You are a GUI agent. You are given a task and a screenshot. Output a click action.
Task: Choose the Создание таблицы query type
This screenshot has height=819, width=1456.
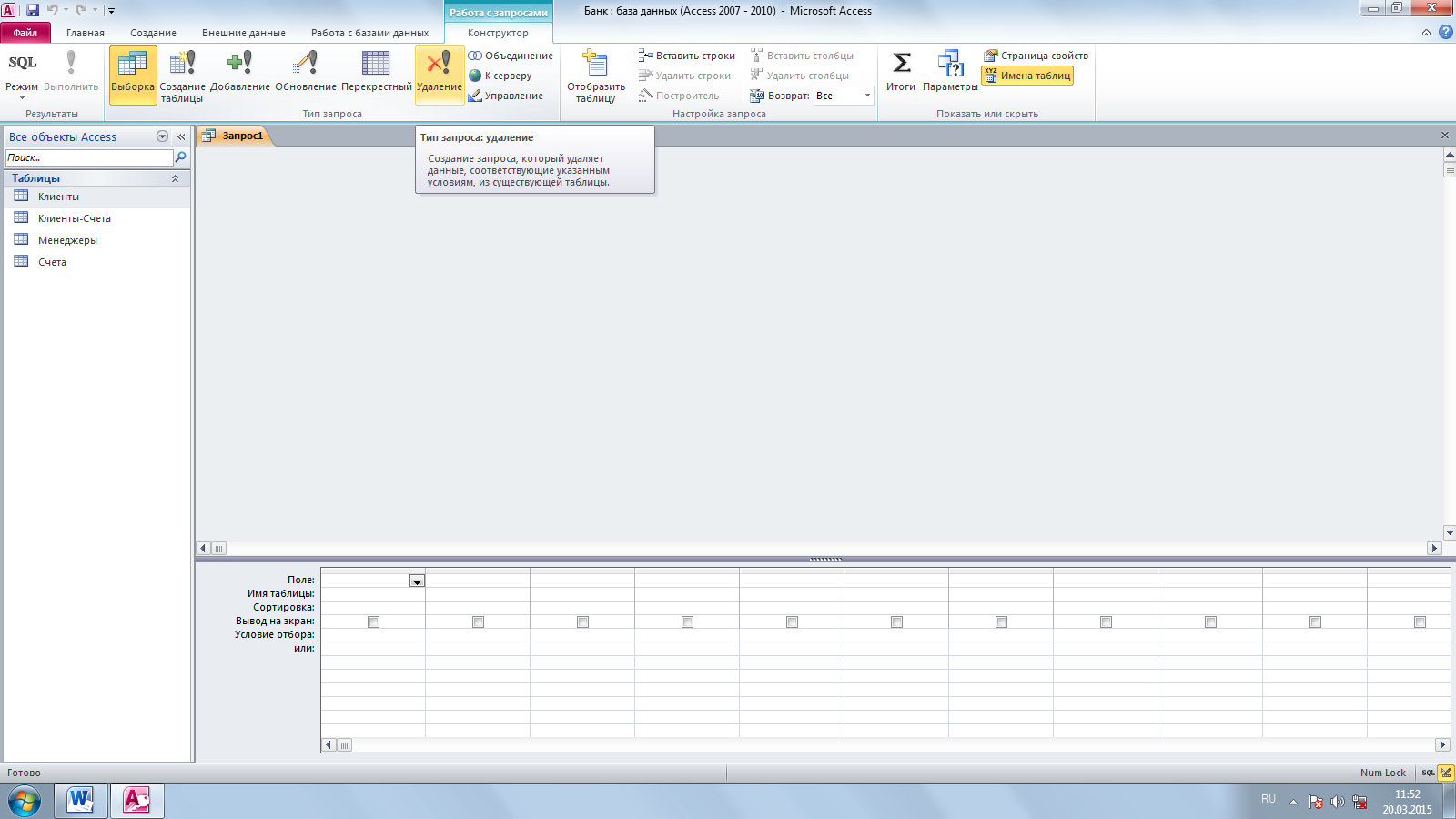click(x=182, y=76)
